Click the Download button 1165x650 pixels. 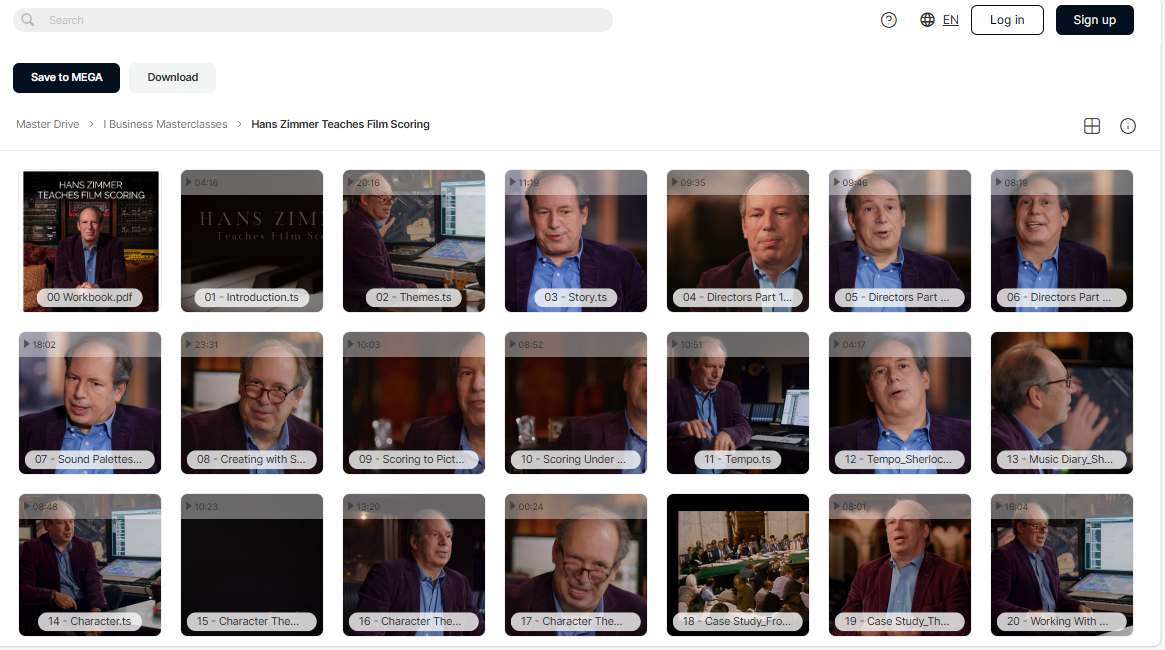172,77
